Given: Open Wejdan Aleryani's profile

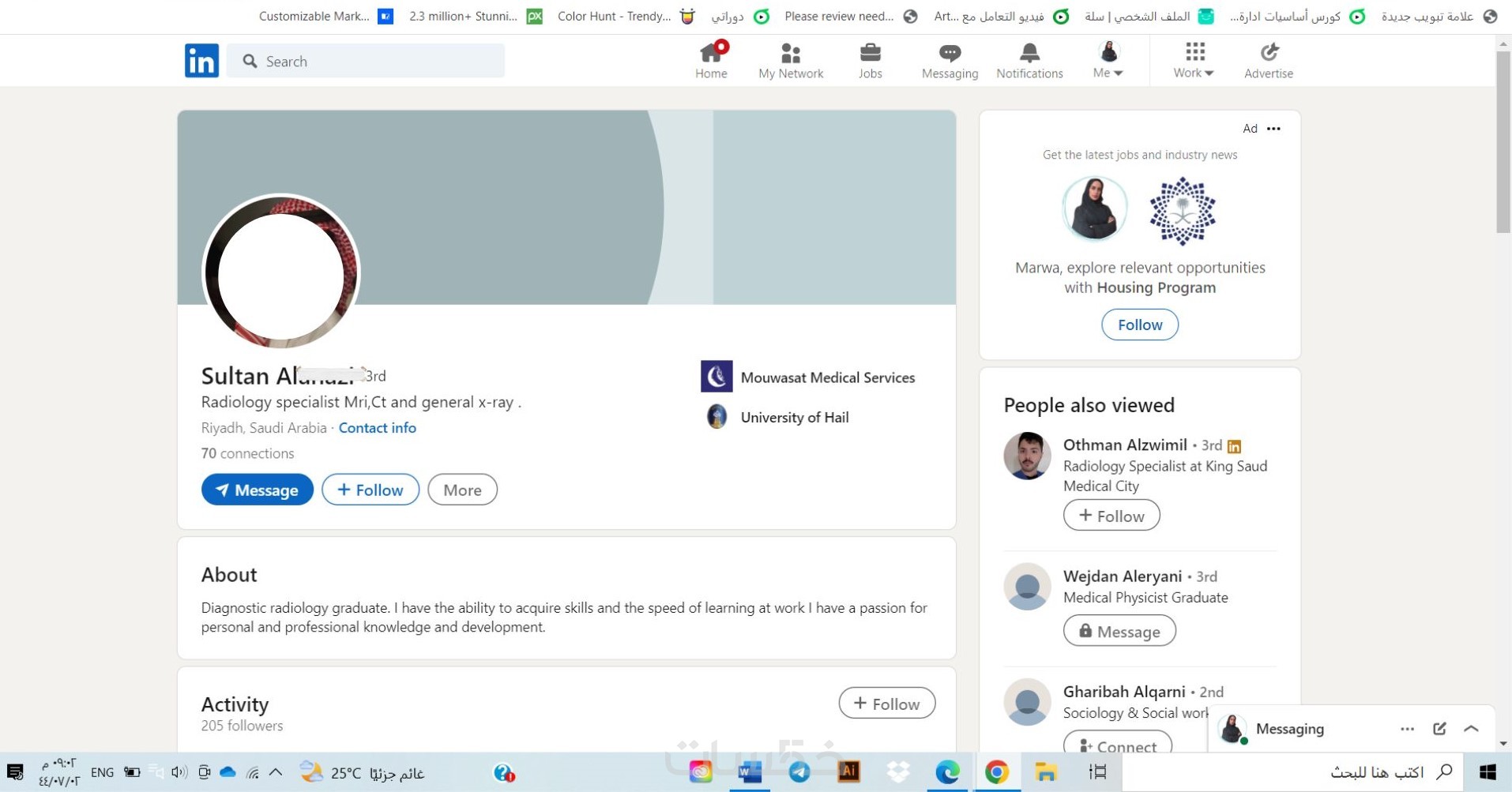Looking at the screenshot, I should [1123, 576].
